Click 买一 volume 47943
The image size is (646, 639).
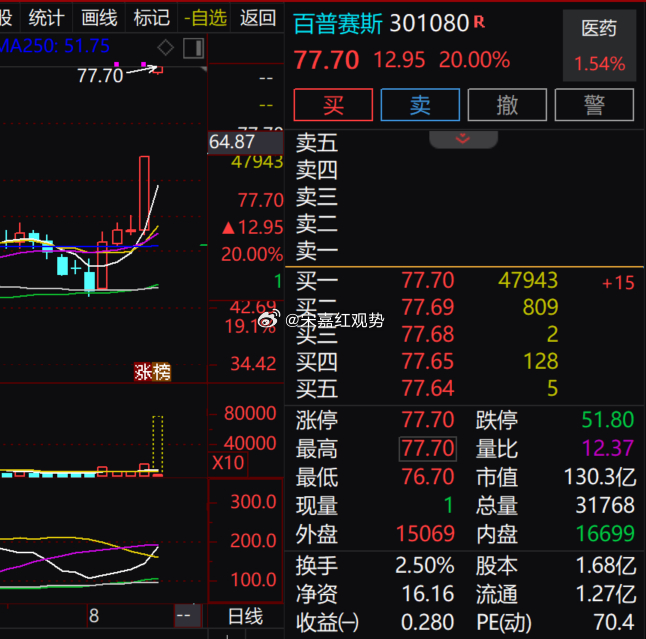pyautogui.click(x=528, y=281)
